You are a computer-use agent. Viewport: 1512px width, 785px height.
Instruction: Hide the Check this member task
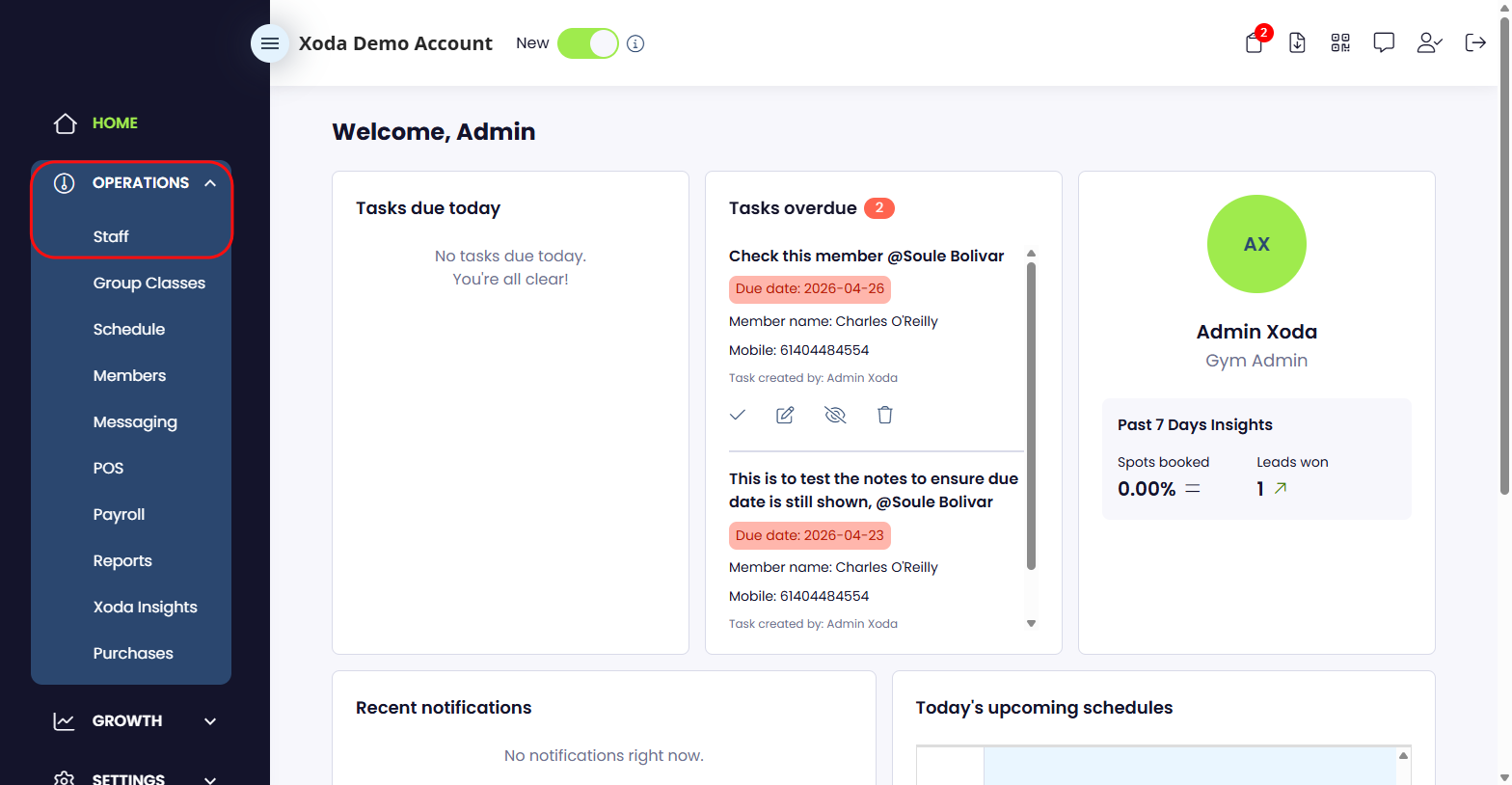[x=835, y=415]
